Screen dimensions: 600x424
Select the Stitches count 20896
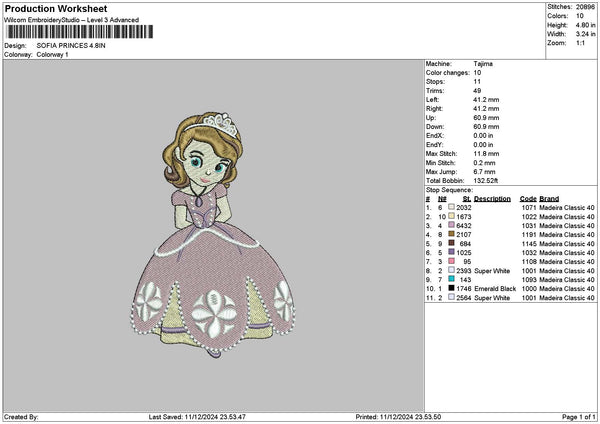(583, 7)
